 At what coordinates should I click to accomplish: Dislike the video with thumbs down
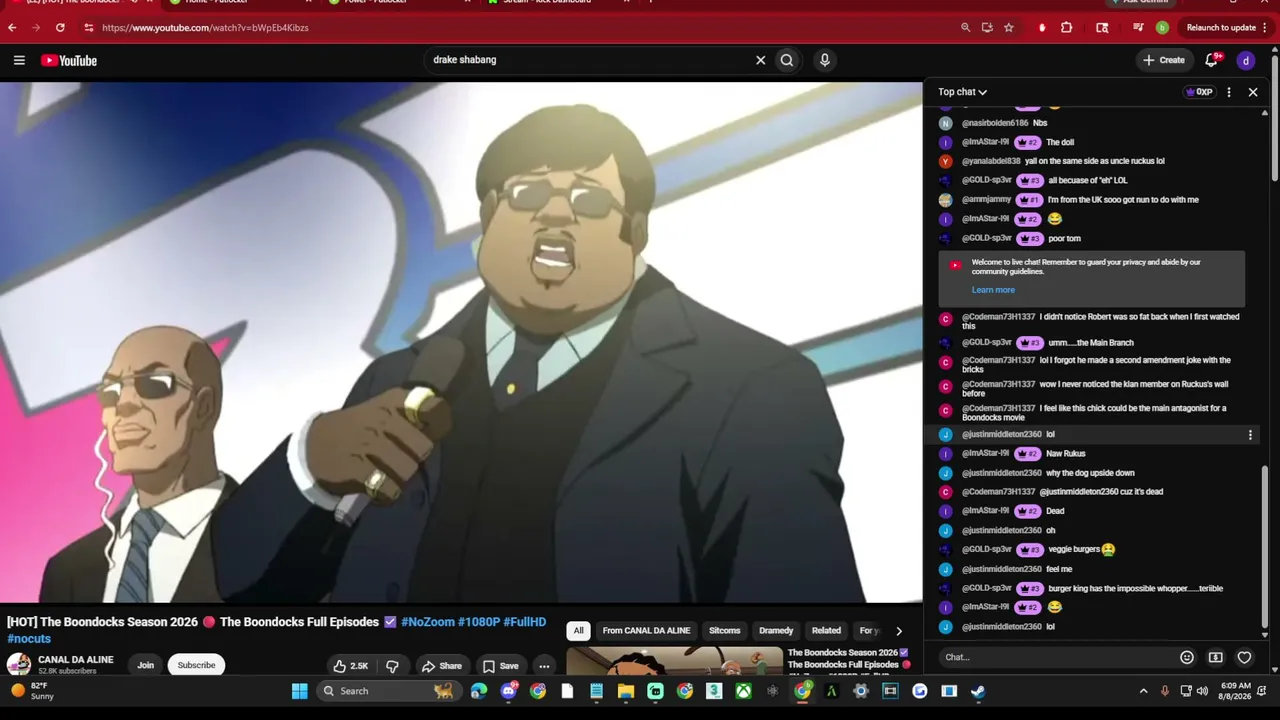point(392,666)
